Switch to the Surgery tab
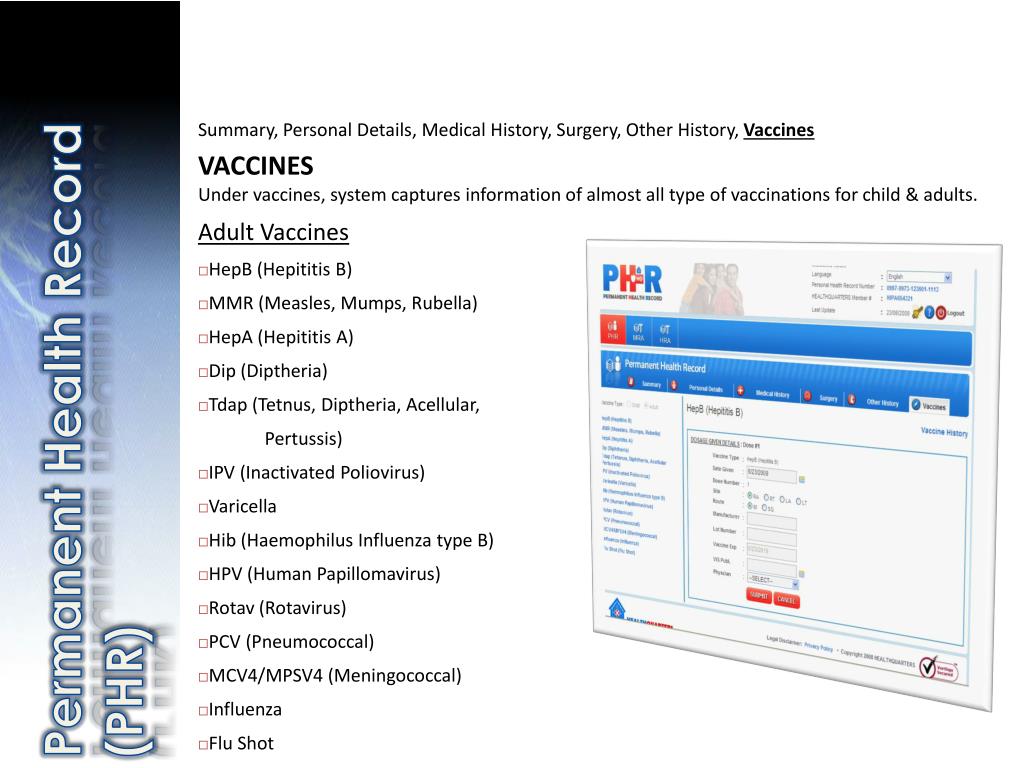Screen dimensions: 1024x768 [828, 398]
